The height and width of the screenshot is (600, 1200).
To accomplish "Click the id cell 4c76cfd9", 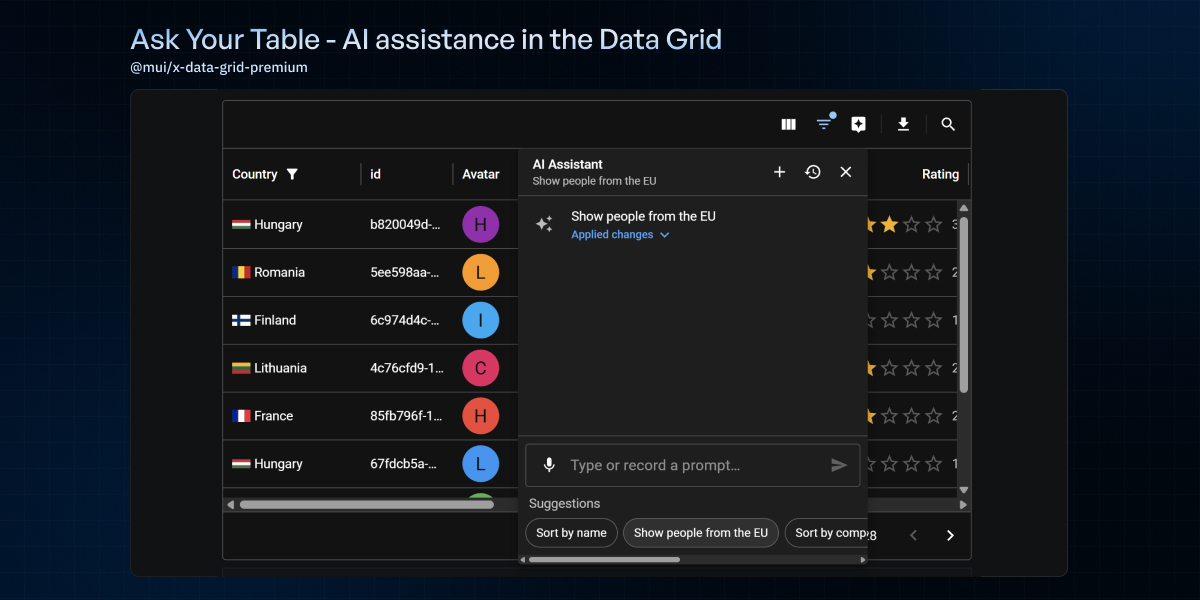I will [x=406, y=368].
